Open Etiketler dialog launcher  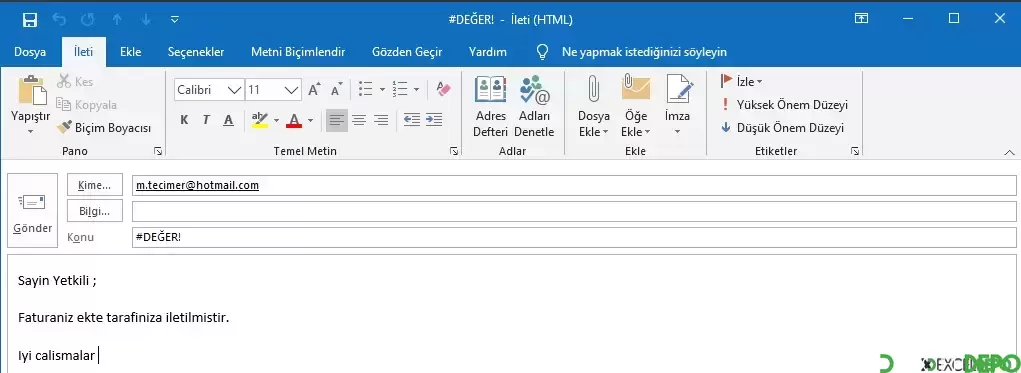pyautogui.click(x=854, y=151)
